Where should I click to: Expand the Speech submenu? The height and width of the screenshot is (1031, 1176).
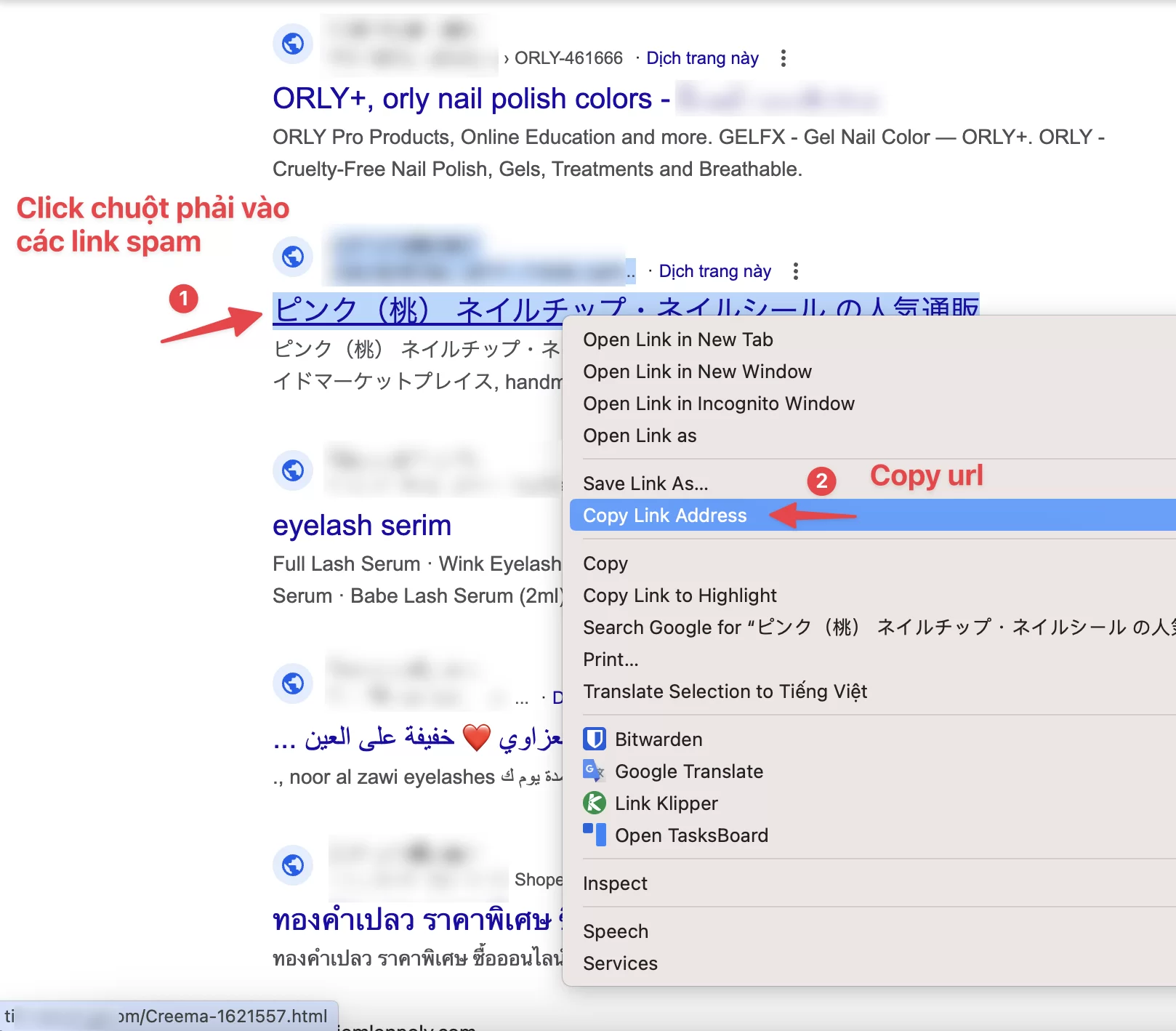click(872, 931)
